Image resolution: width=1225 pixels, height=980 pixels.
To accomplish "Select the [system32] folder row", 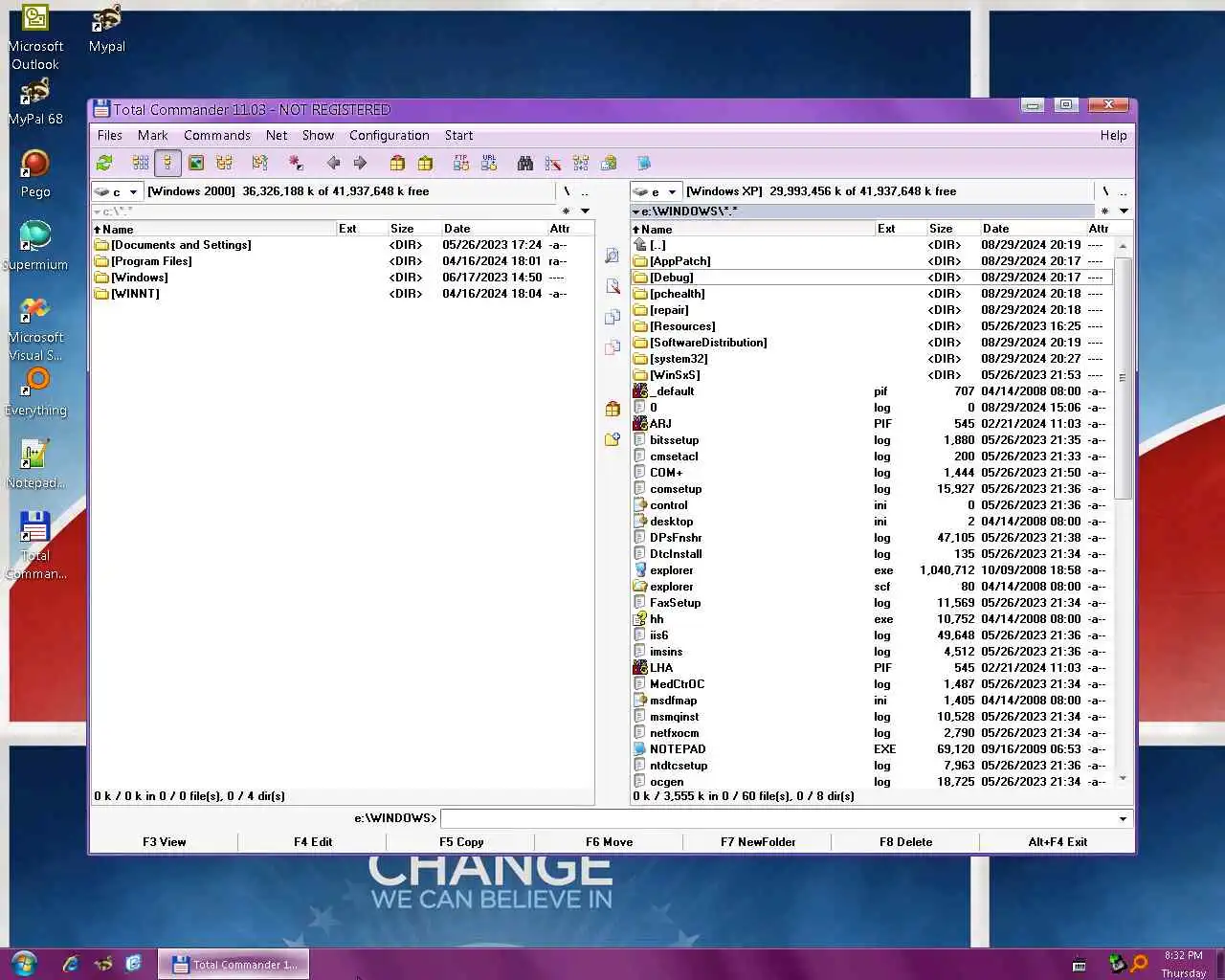I will coord(872,359).
